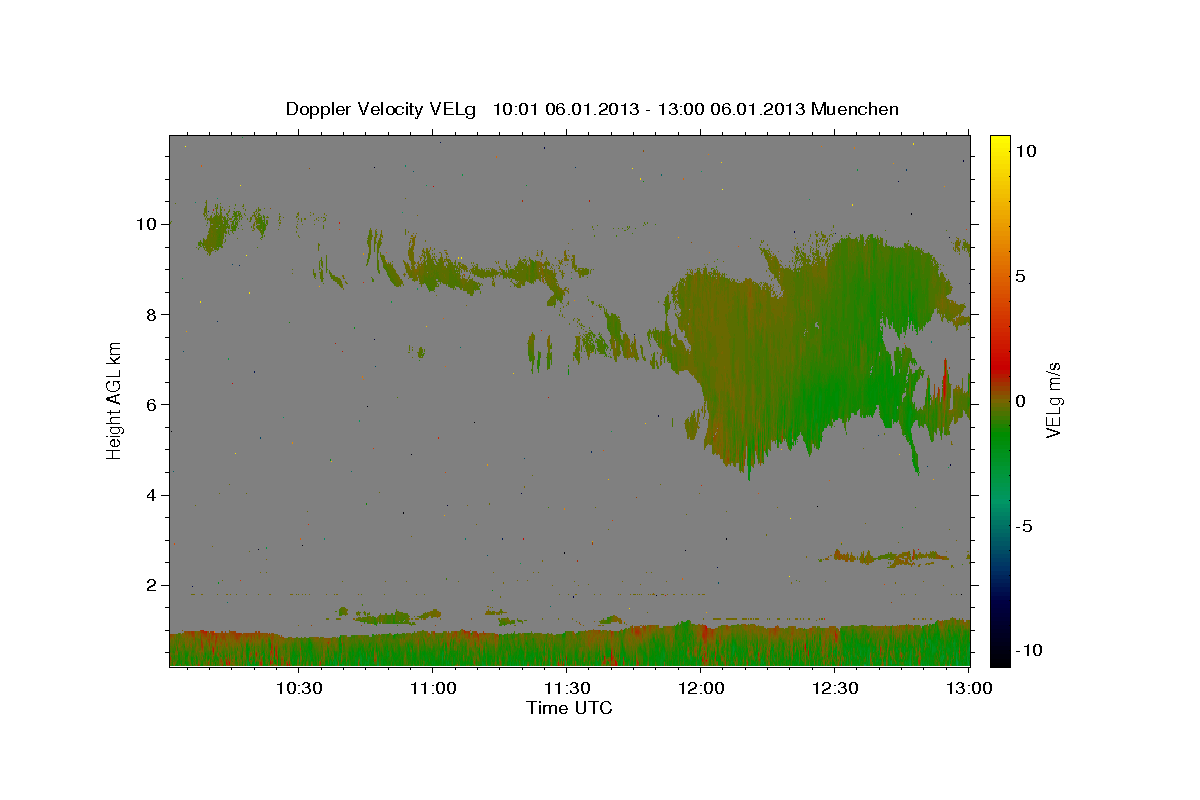Click the thin cloud layer at 2.6 km near 12:45
This screenshot has height=800, width=1200.
click(885, 557)
